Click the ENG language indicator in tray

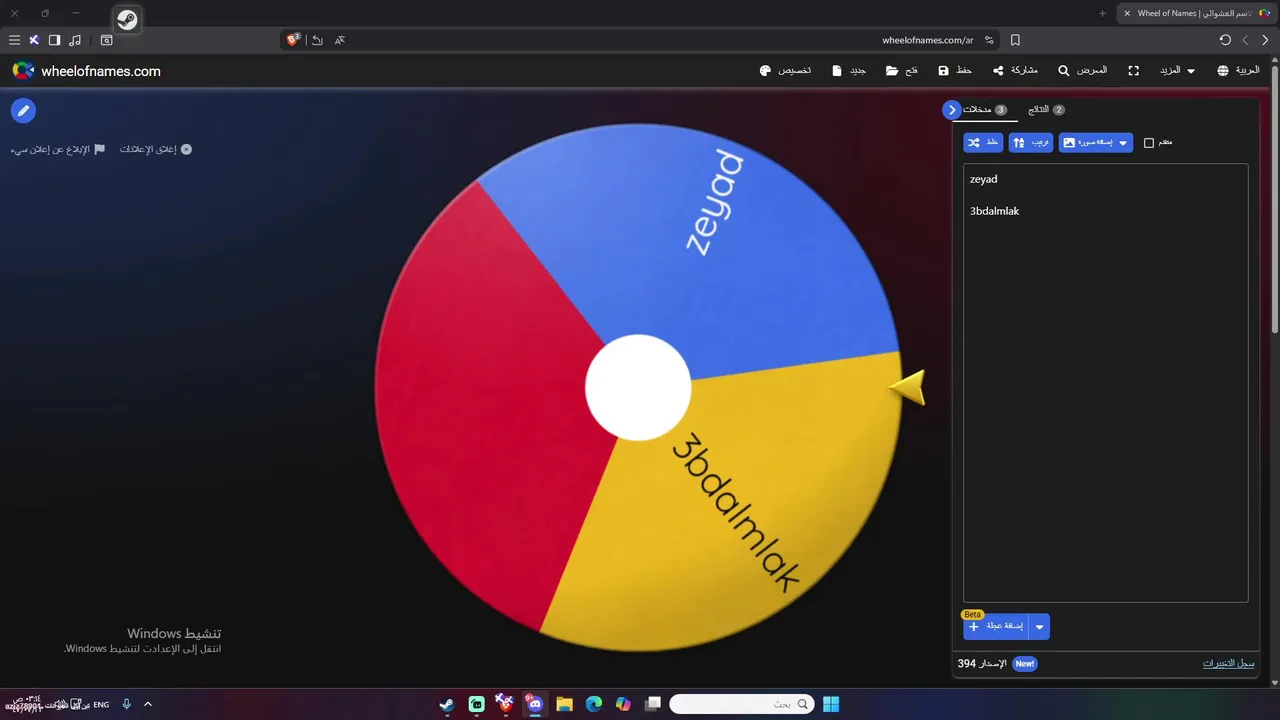101,705
